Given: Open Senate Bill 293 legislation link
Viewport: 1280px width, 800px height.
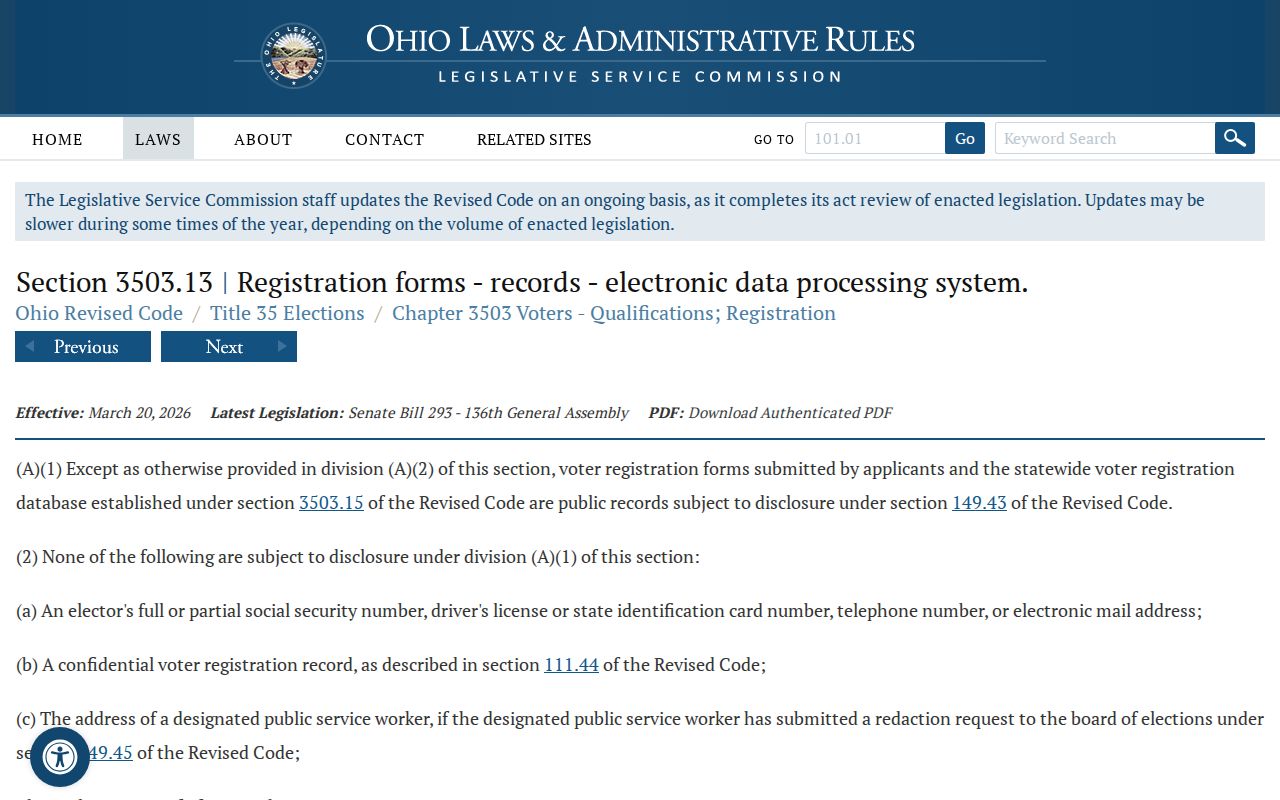Looking at the screenshot, I should tap(488, 412).
